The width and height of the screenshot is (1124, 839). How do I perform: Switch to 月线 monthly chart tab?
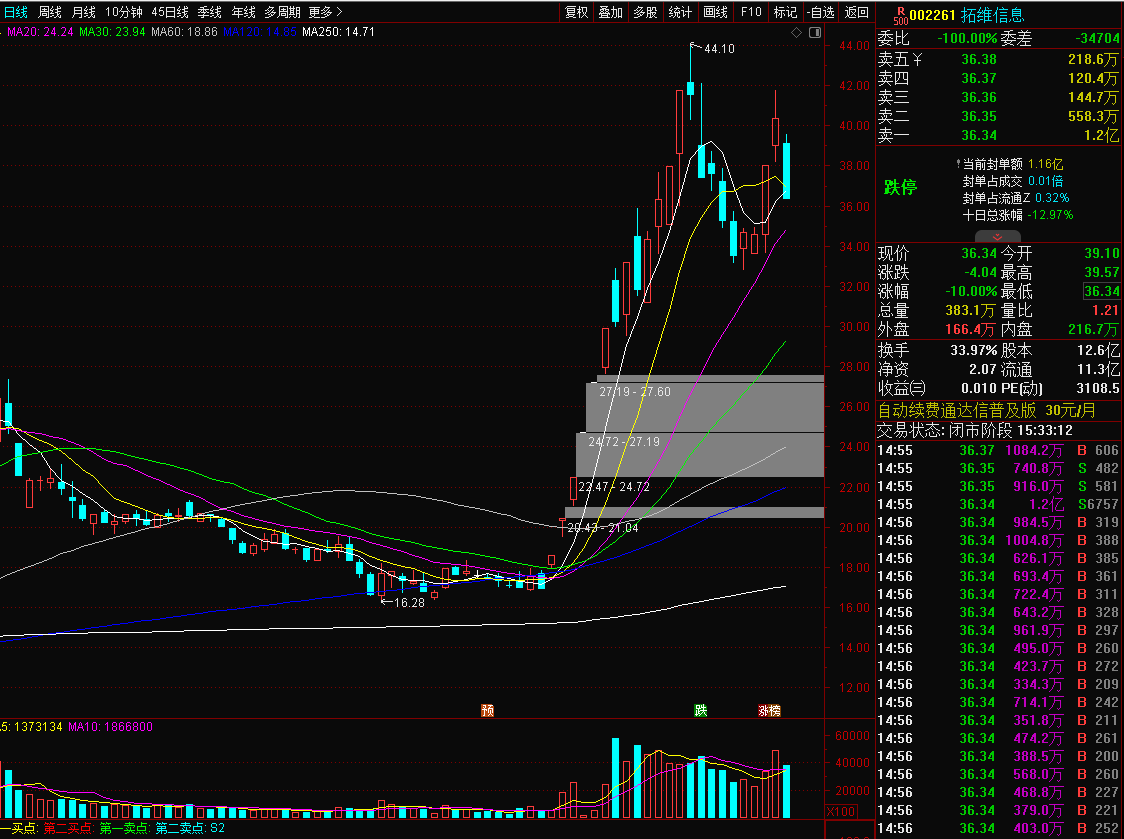coord(84,12)
